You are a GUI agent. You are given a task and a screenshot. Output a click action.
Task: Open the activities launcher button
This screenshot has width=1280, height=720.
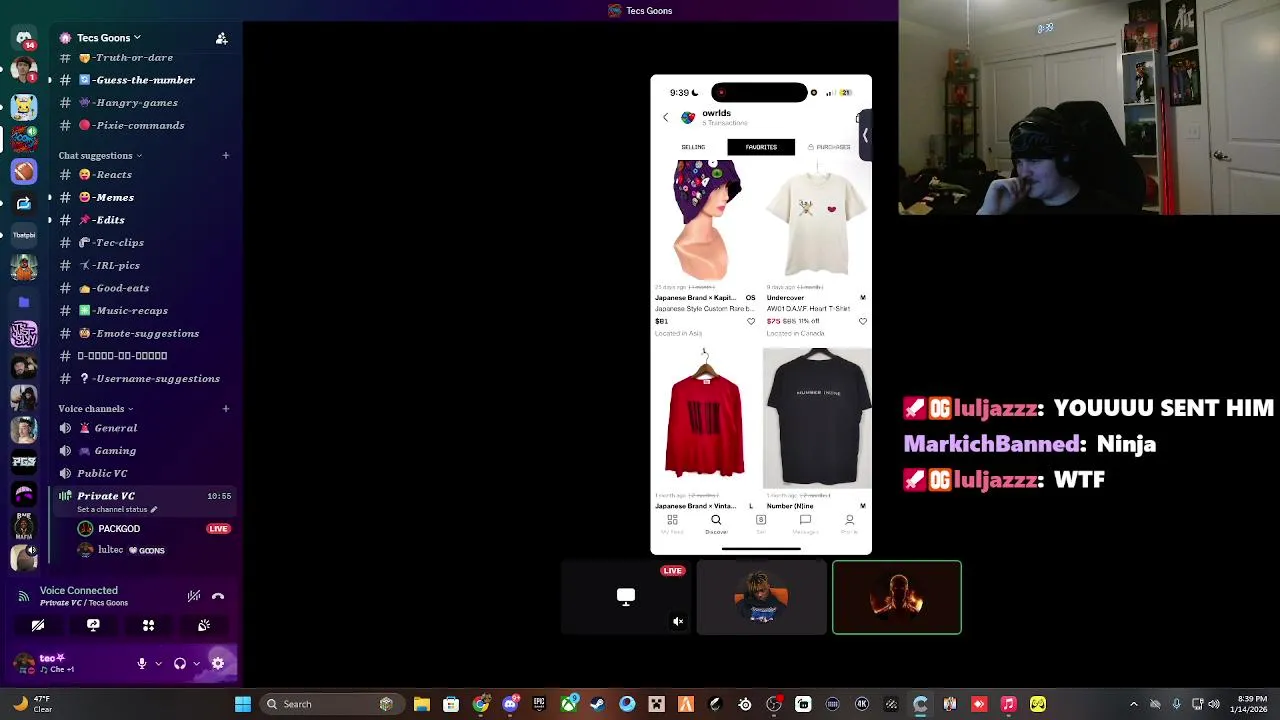148,625
